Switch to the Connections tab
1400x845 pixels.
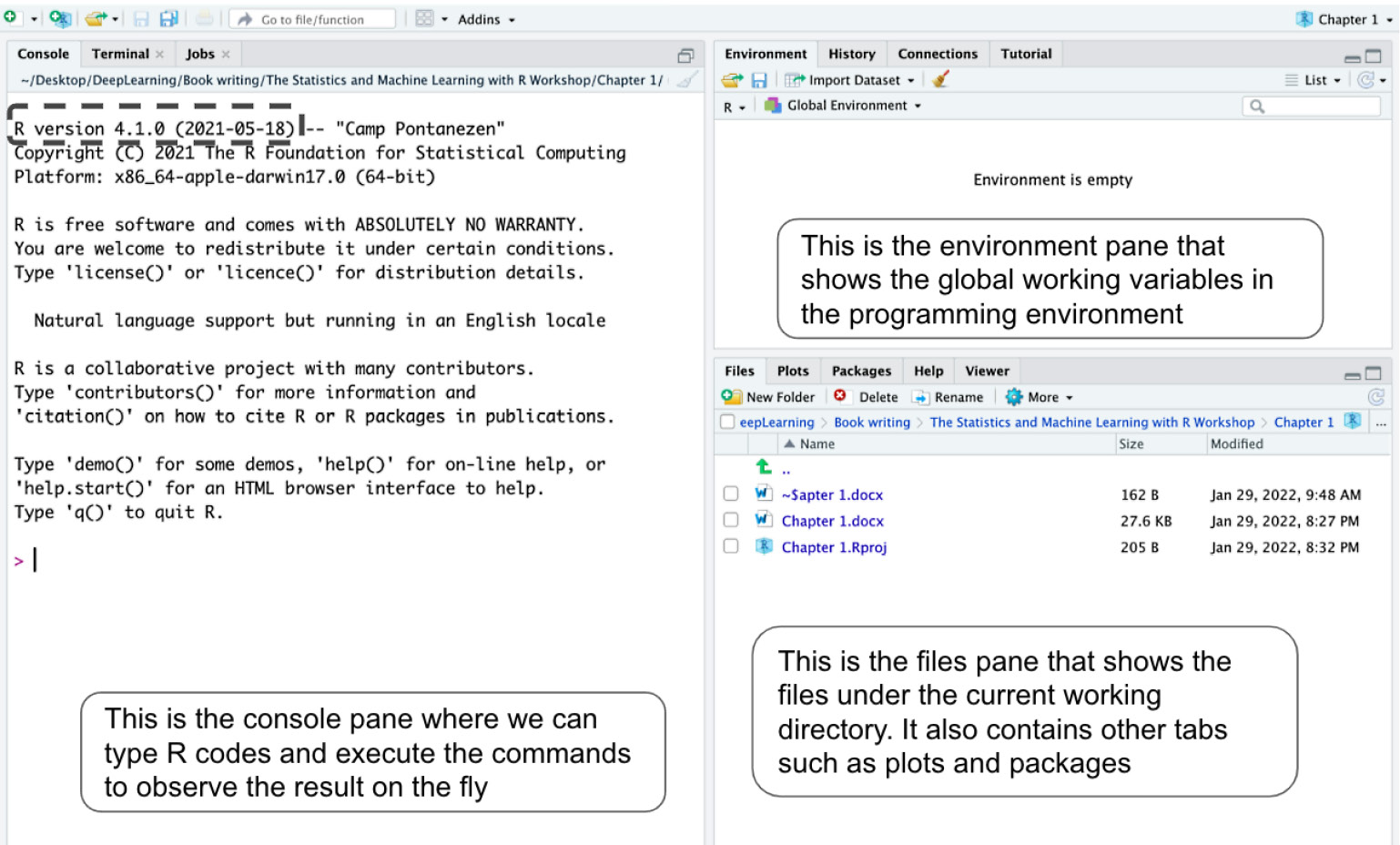pyautogui.click(x=938, y=54)
